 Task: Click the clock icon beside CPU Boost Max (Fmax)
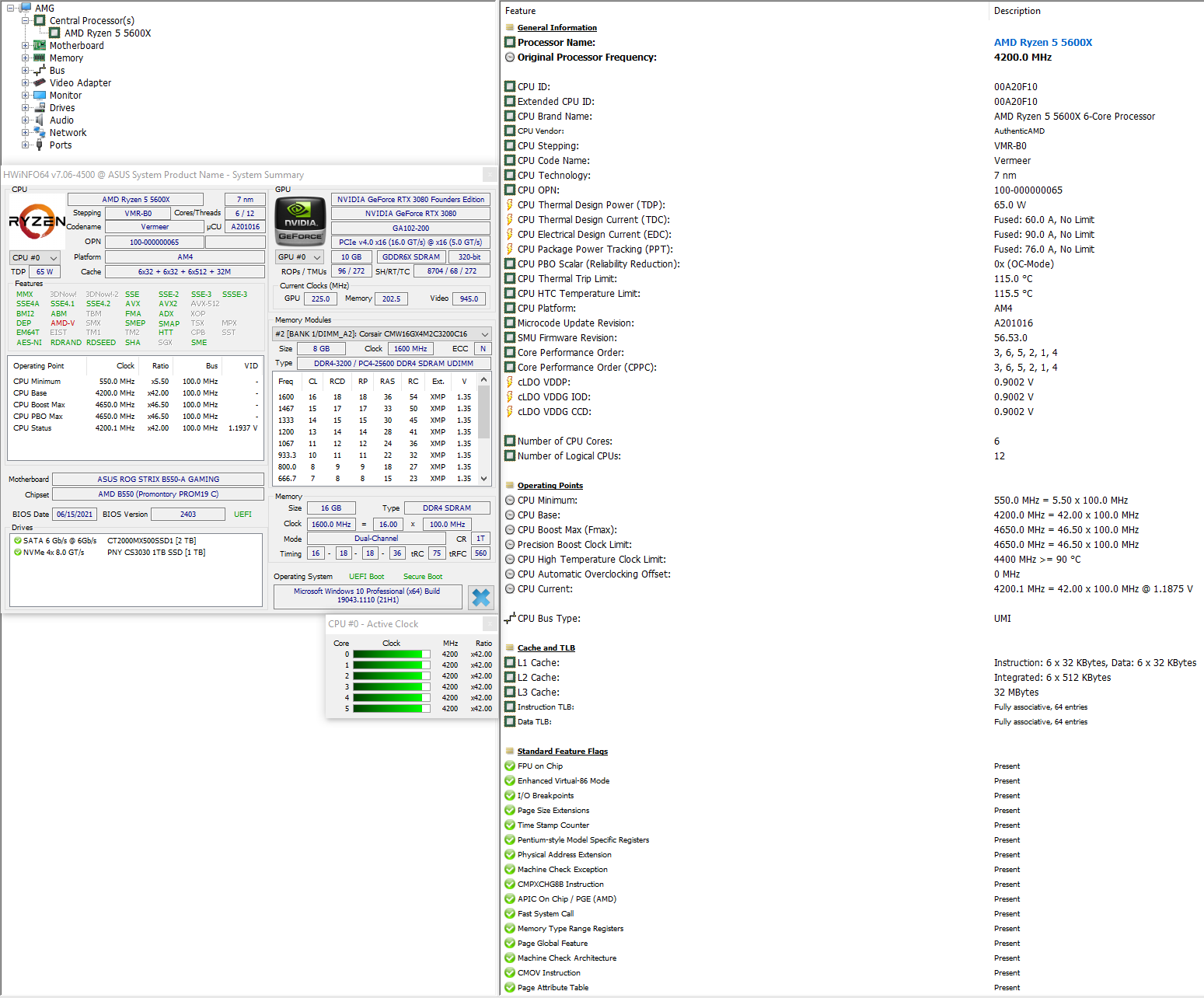coord(510,530)
